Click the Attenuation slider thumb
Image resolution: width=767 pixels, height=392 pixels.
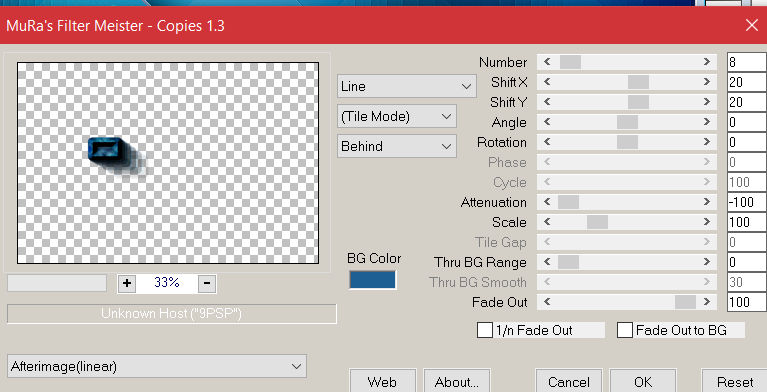(568, 202)
